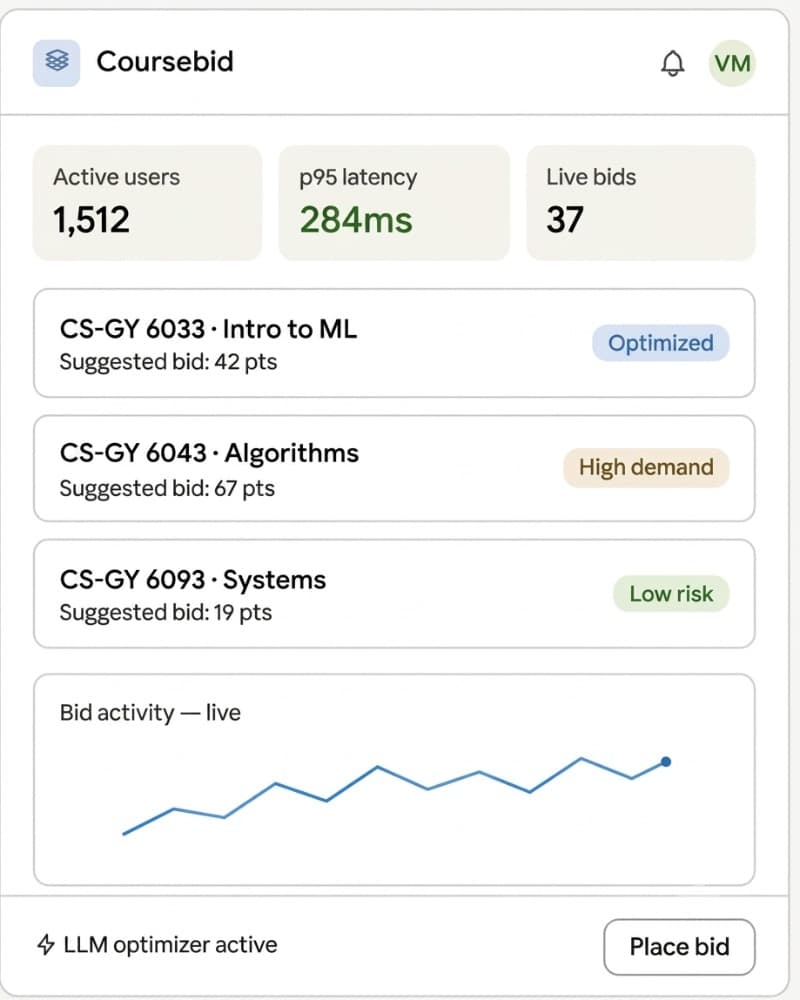Viewport: 800px width, 1000px height.
Task: Click the 'Bid activity — live' heading
Action: (x=150, y=712)
